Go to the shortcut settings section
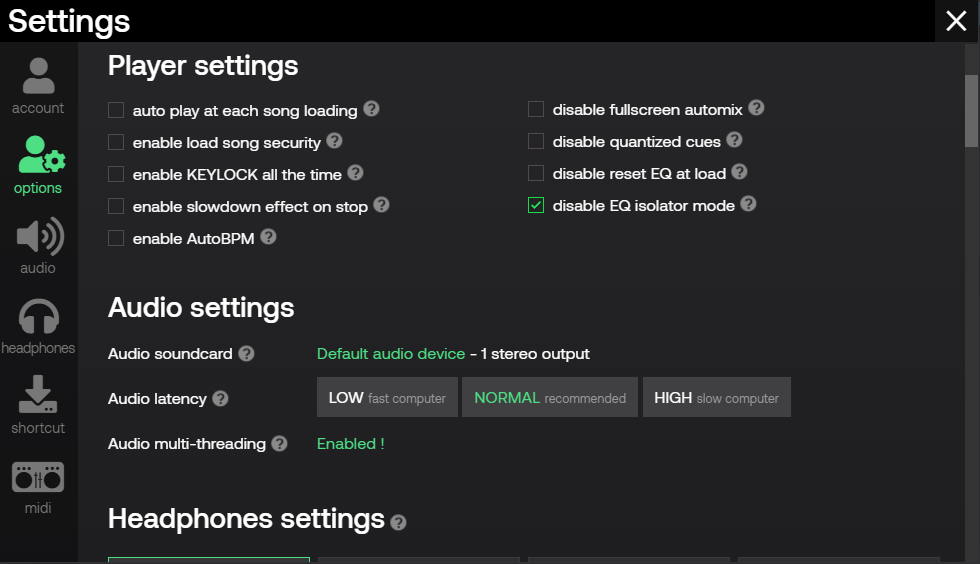The height and width of the screenshot is (564, 980). coord(38,406)
